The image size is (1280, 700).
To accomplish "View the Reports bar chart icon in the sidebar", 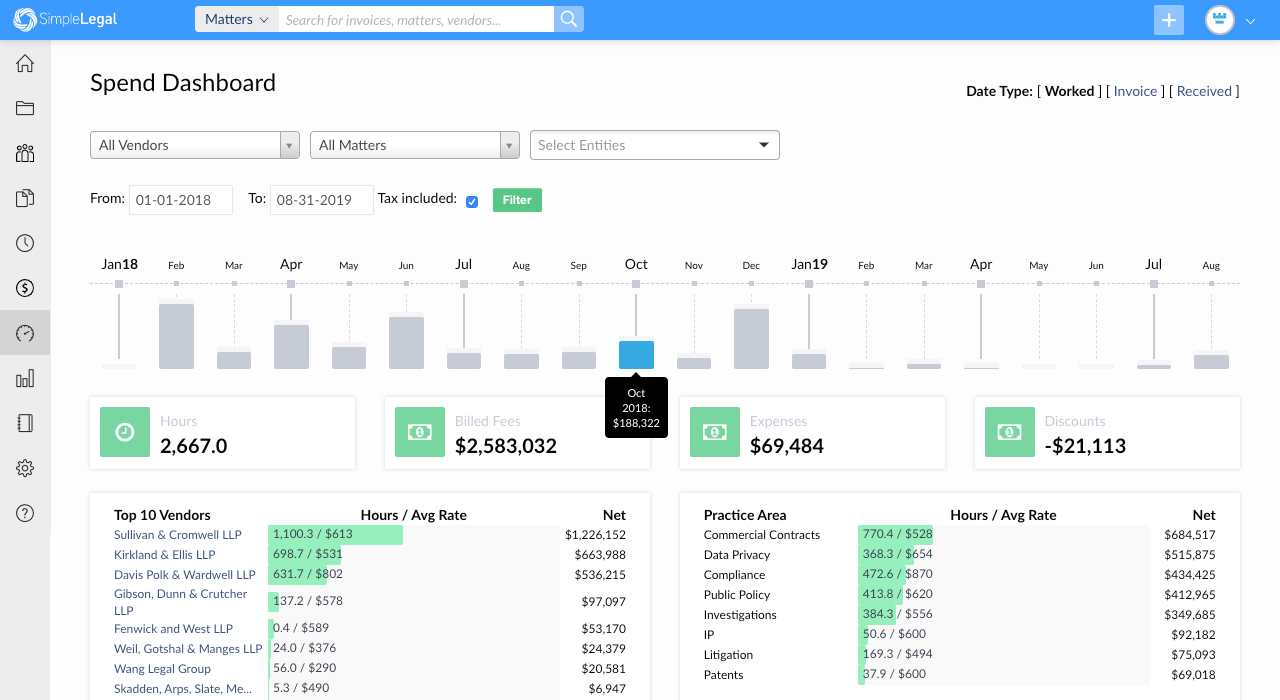I will coord(24,377).
